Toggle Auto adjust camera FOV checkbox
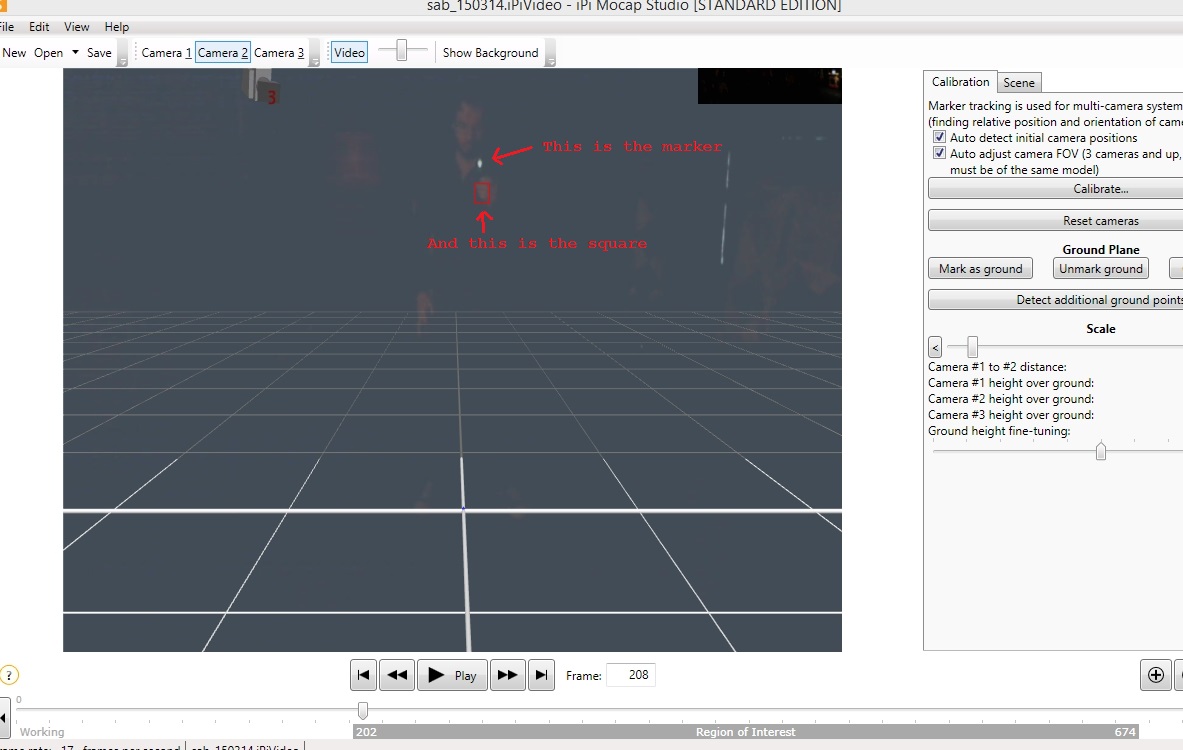 point(939,153)
